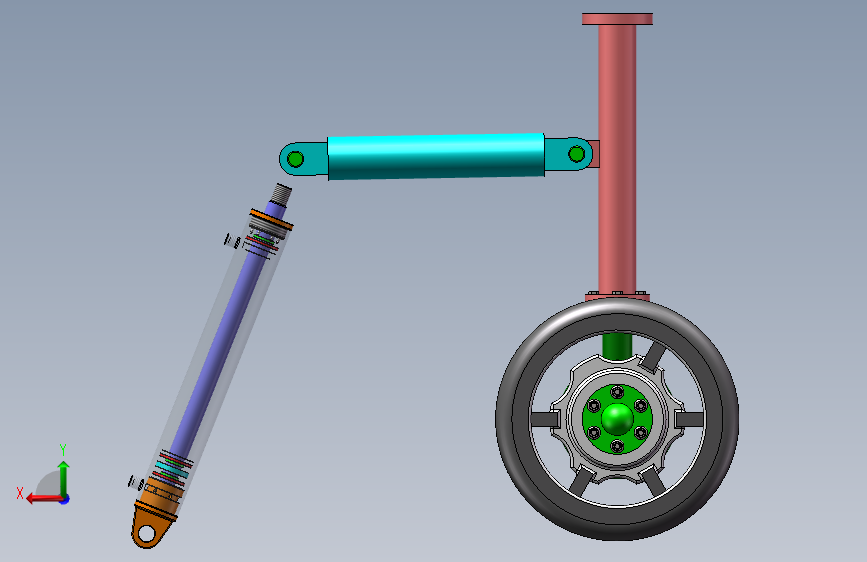Screen dimensions: 867x562
Task: Select the topmost bolt on green hub flange
Action: pos(617,392)
